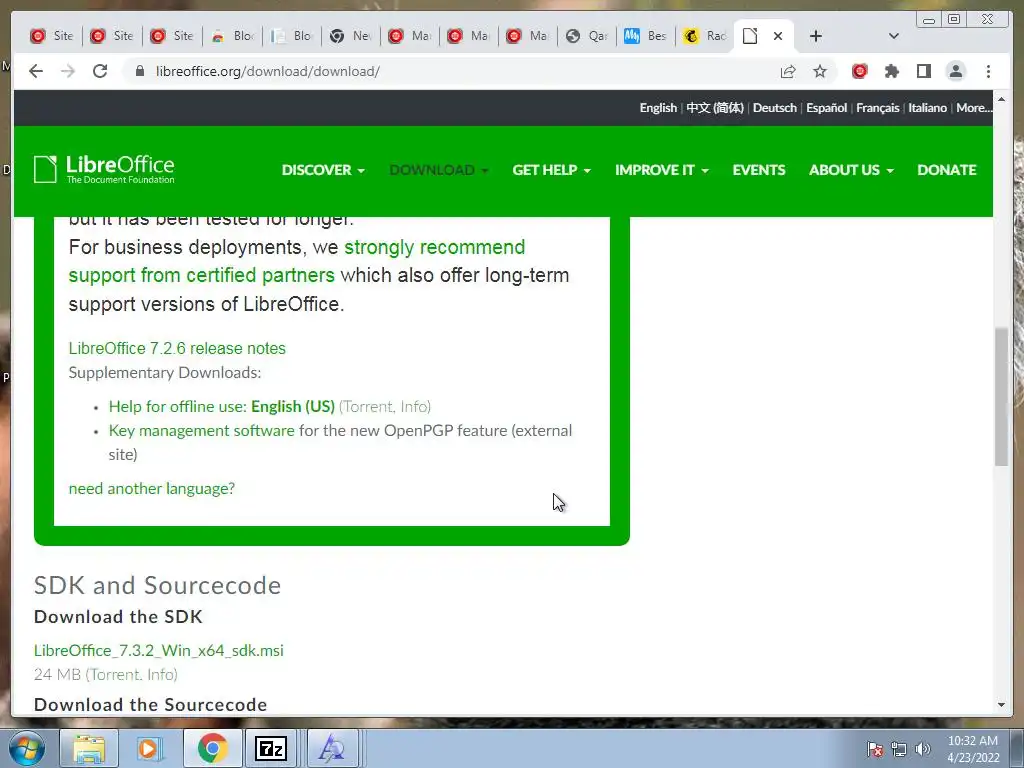The height and width of the screenshot is (768, 1024).
Task: Bookmark this page with the star icon
Action: coord(820,71)
